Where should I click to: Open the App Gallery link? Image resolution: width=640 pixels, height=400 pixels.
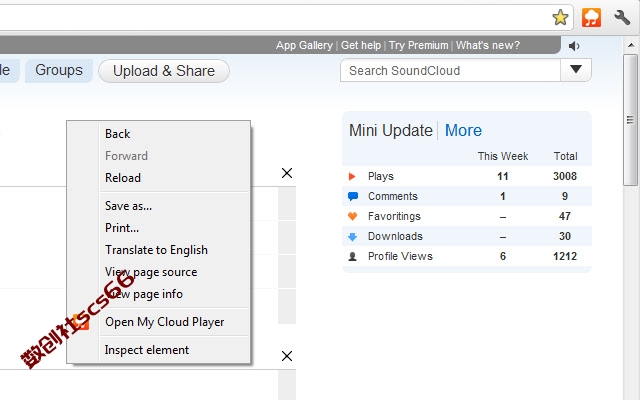point(304,45)
